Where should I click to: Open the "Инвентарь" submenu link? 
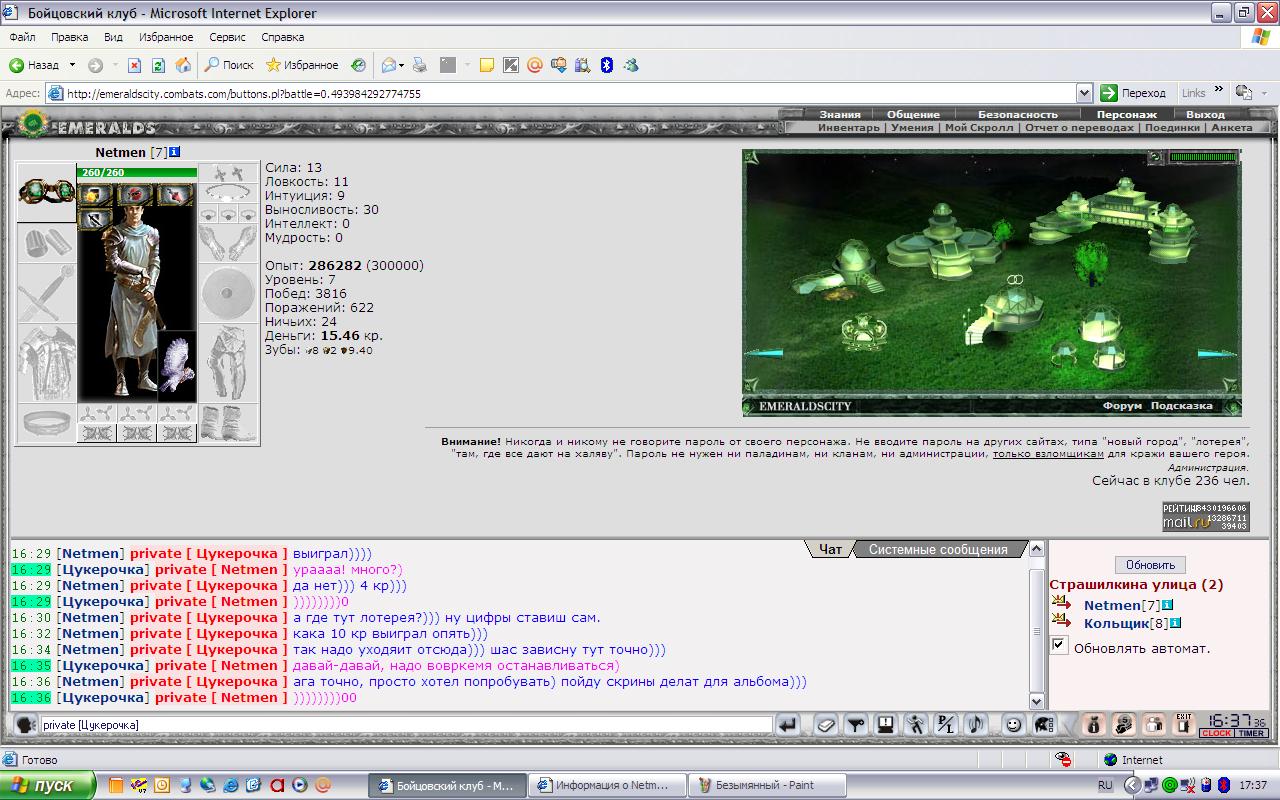tap(849, 128)
